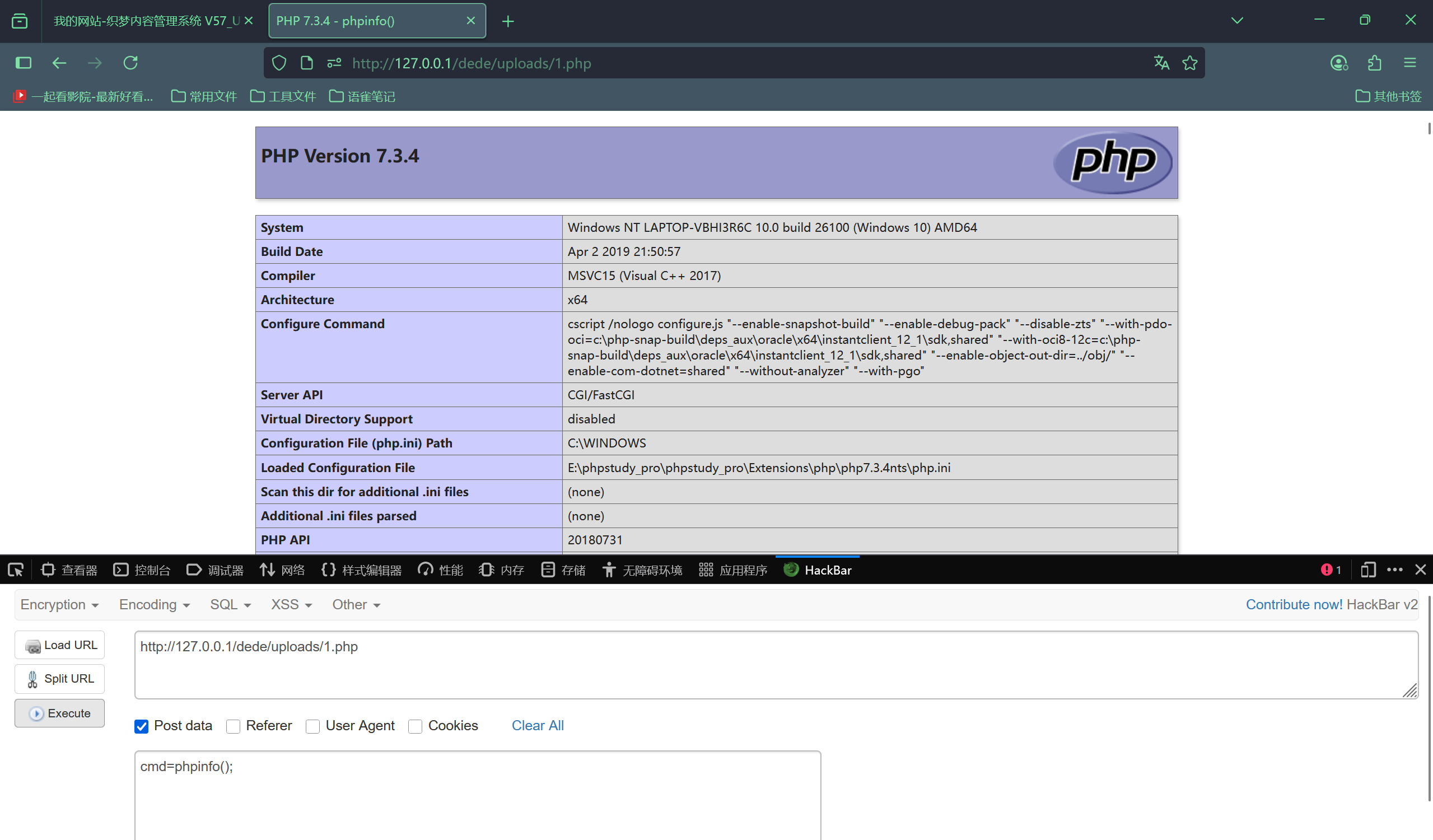Switch to 存储 storage tab
Viewport: 1433px width, 840px height.
[x=563, y=570]
